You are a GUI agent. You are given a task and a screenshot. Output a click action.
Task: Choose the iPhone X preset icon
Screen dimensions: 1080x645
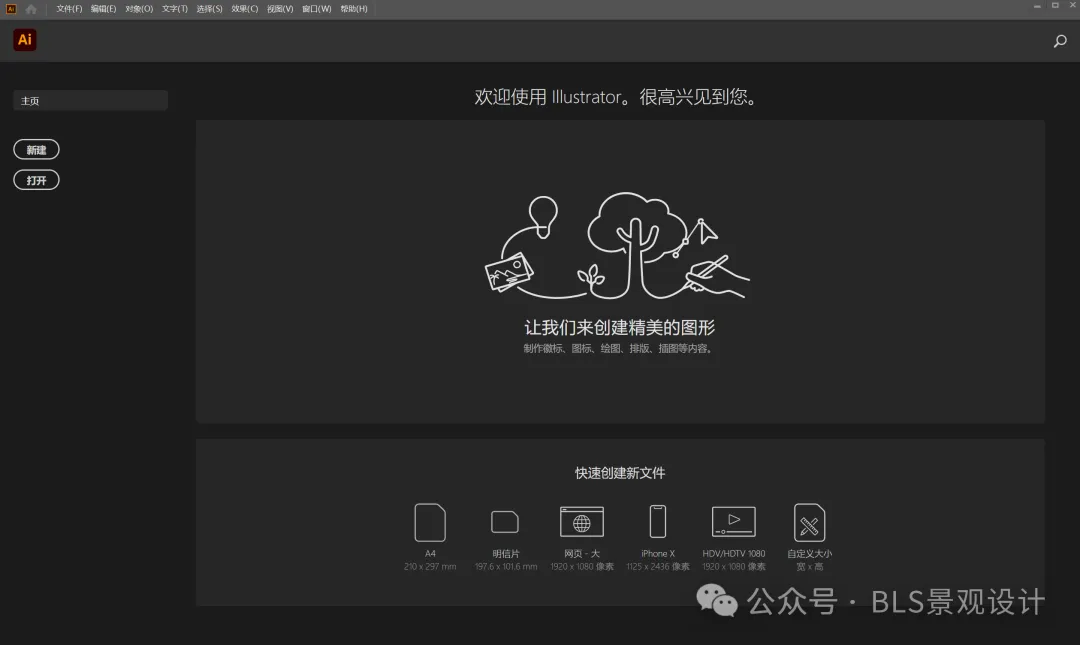tap(658, 521)
